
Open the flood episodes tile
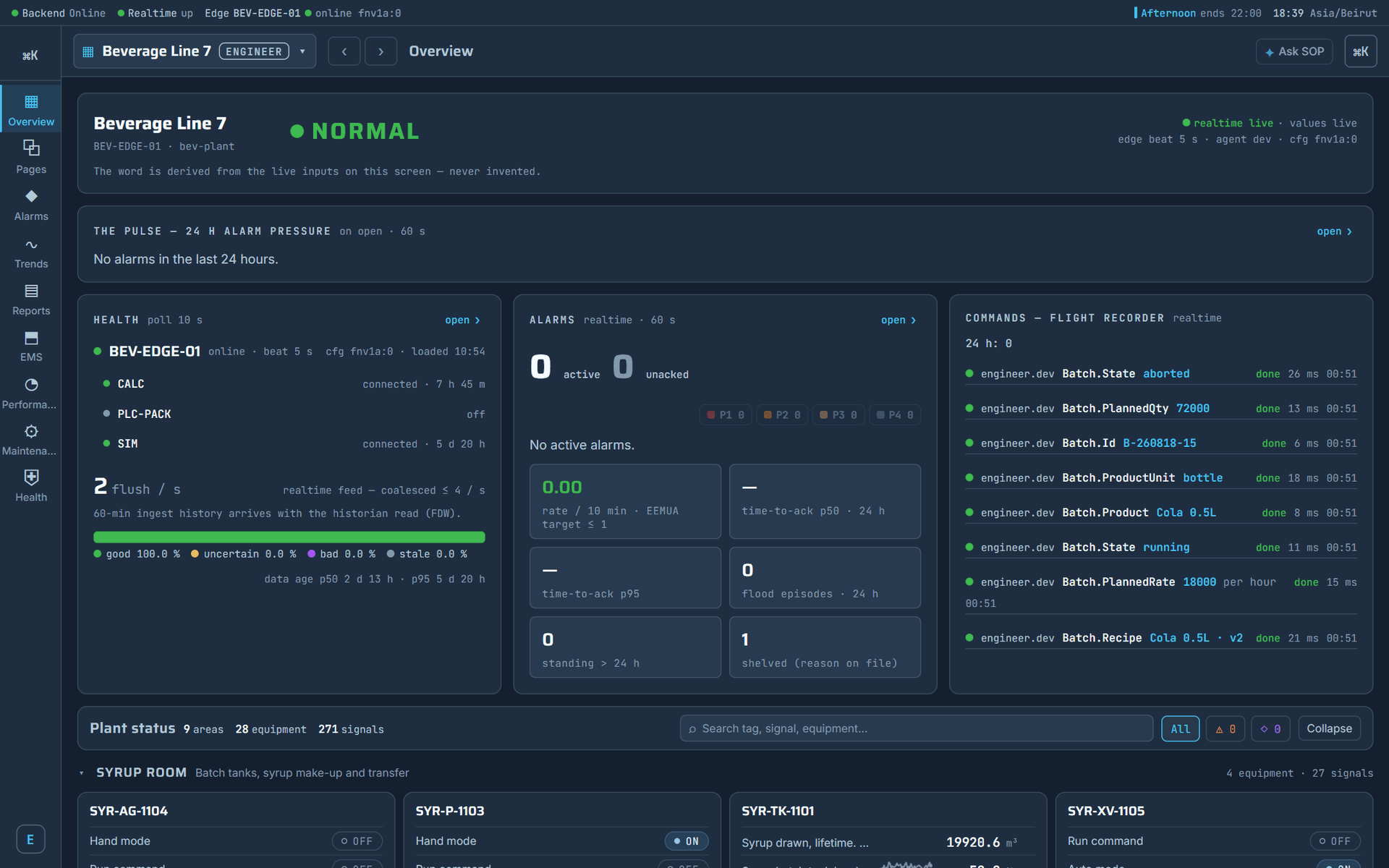825,578
